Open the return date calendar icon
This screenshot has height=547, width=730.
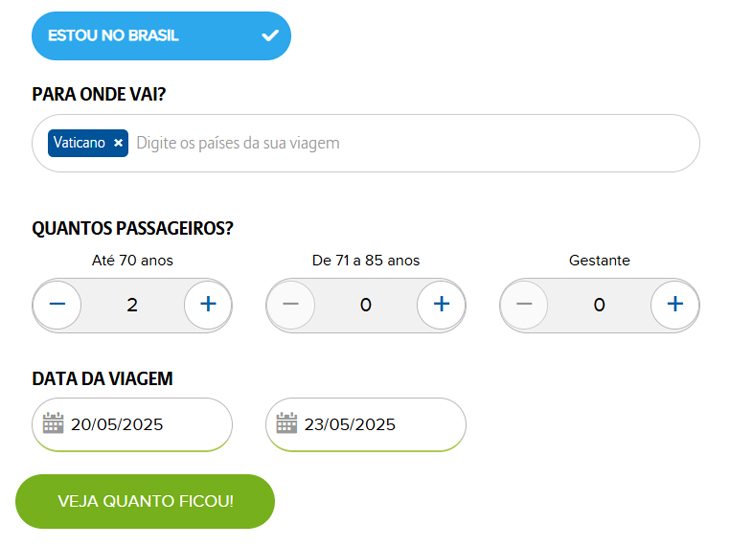pos(286,423)
